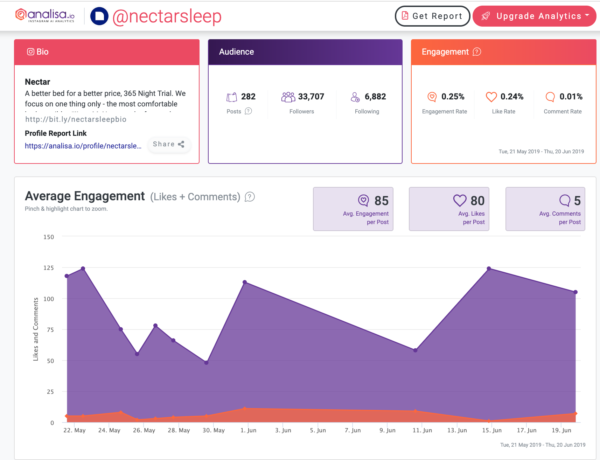
Task: Click the Get Report button
Action: 432,16
